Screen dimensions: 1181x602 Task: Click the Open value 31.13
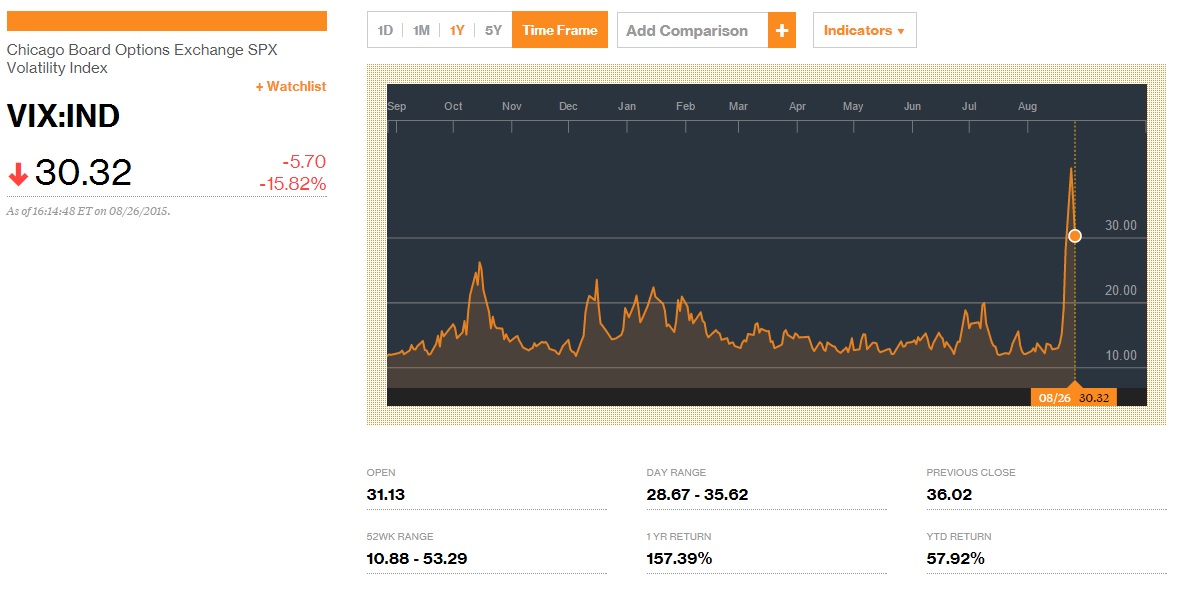(386, 495)
